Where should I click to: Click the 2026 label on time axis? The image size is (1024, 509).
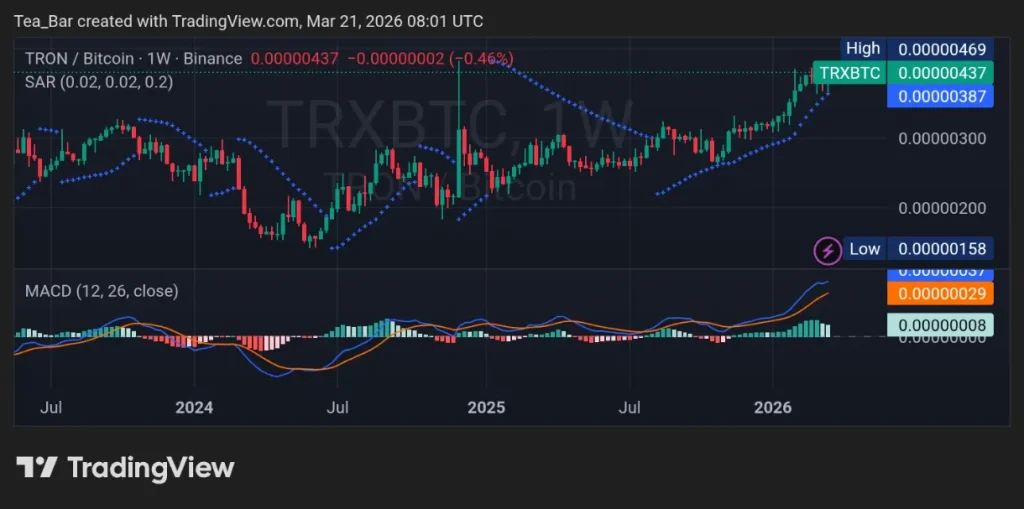point(772,407)
